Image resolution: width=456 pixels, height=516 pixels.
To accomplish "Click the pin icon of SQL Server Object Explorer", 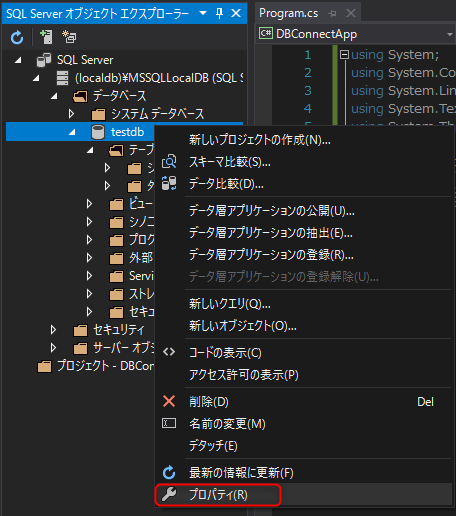I will point(219,13).
